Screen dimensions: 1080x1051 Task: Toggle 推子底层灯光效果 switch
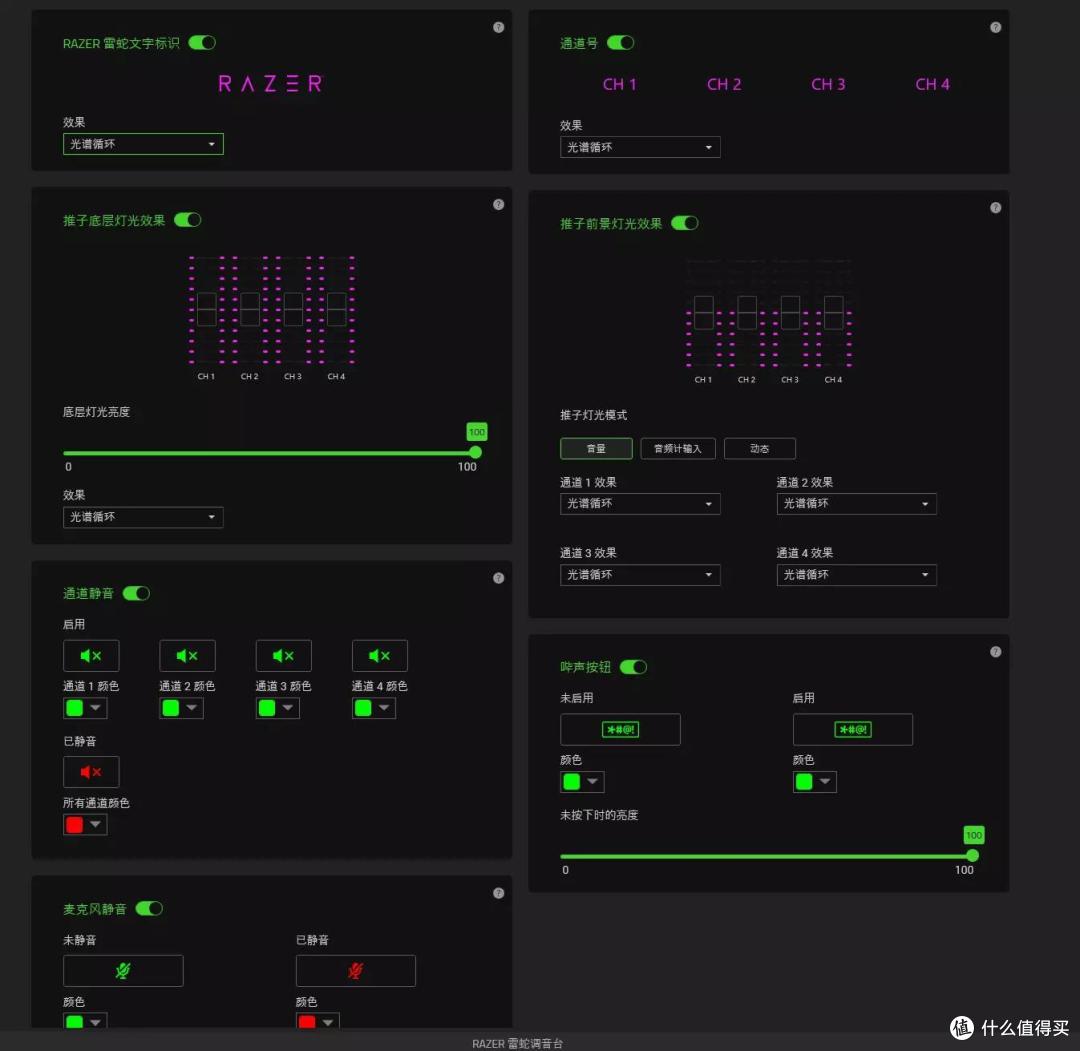point(187,220)
